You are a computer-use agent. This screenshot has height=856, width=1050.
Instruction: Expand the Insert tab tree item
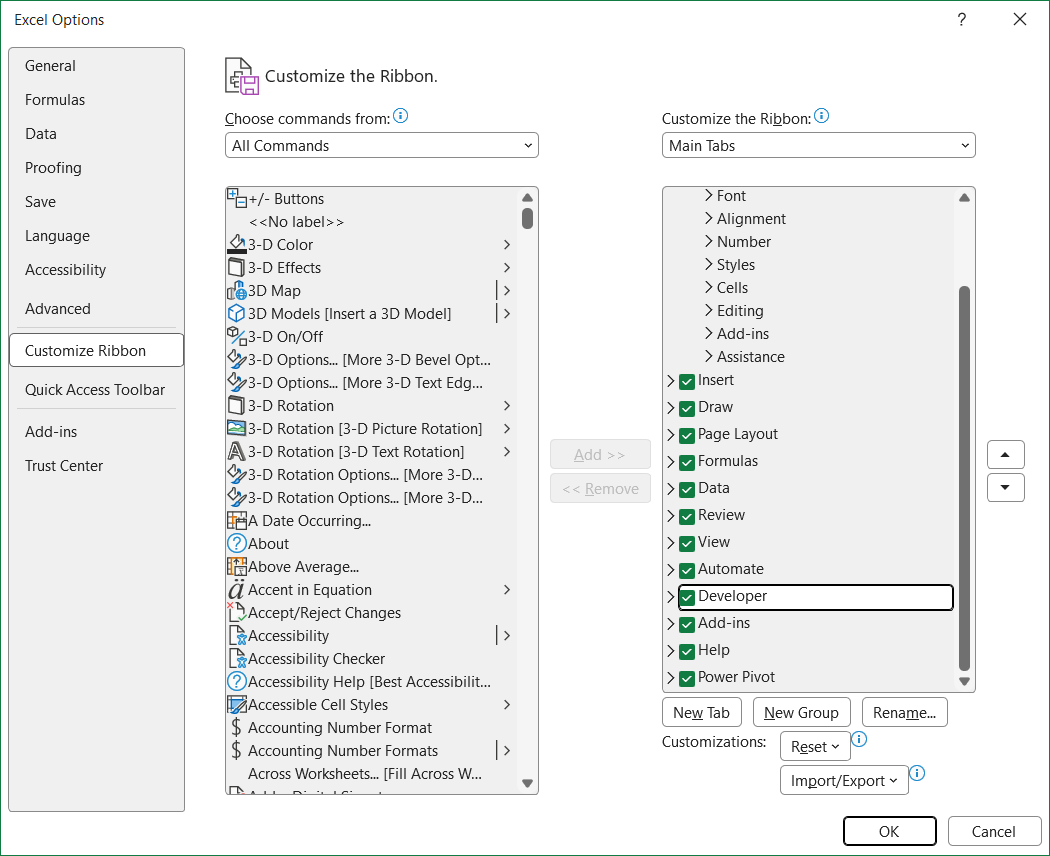[x=670, y=380]
